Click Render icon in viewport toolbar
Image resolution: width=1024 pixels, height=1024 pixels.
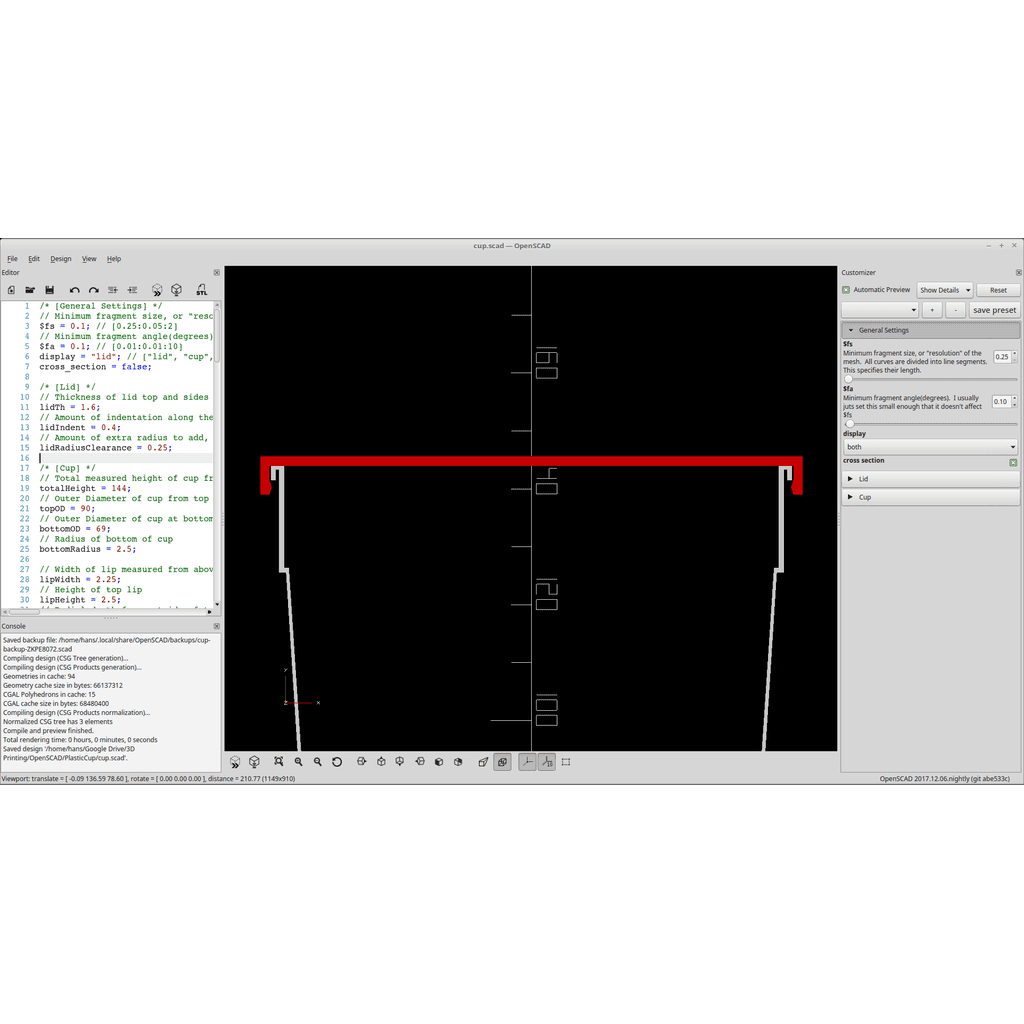tap(254, 762)
